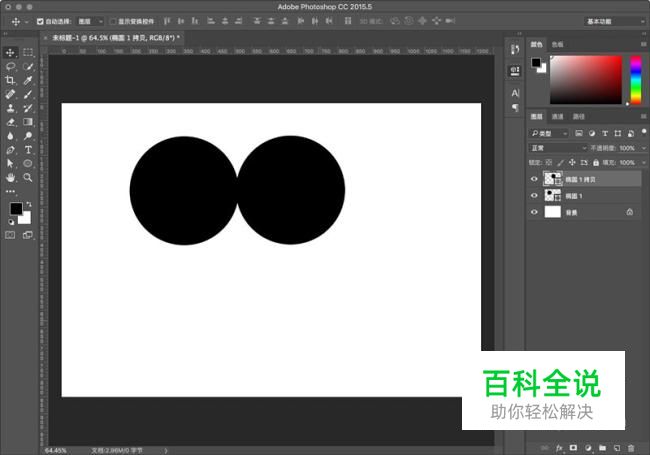Select the Brush tool

[28, 94]
